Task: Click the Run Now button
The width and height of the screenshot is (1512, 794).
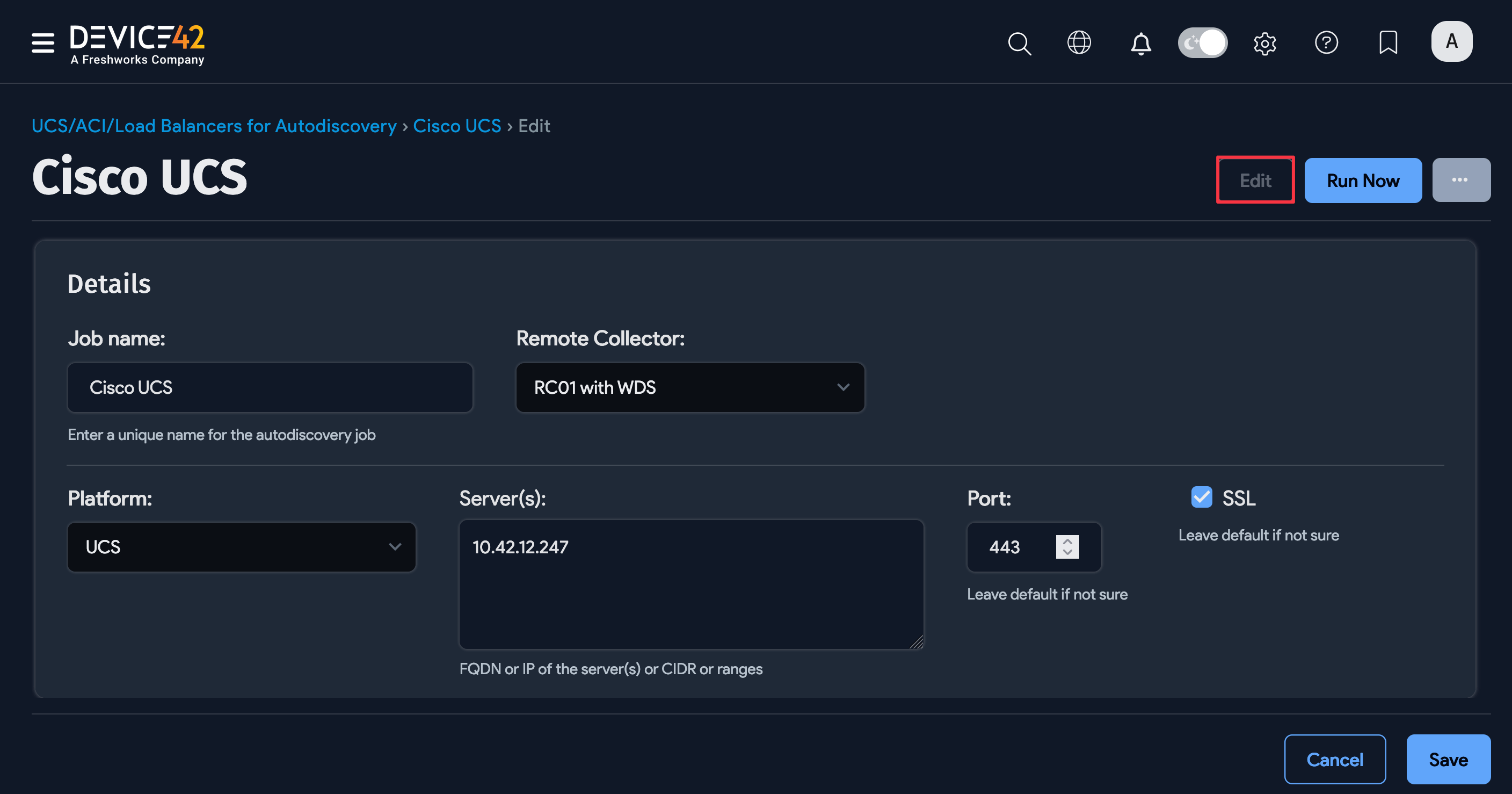Action: [1363, 181]
